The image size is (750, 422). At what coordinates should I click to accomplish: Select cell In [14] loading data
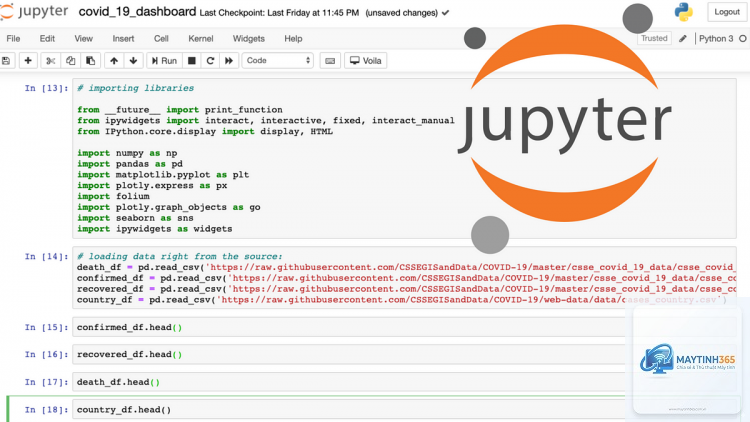[404, 278]
